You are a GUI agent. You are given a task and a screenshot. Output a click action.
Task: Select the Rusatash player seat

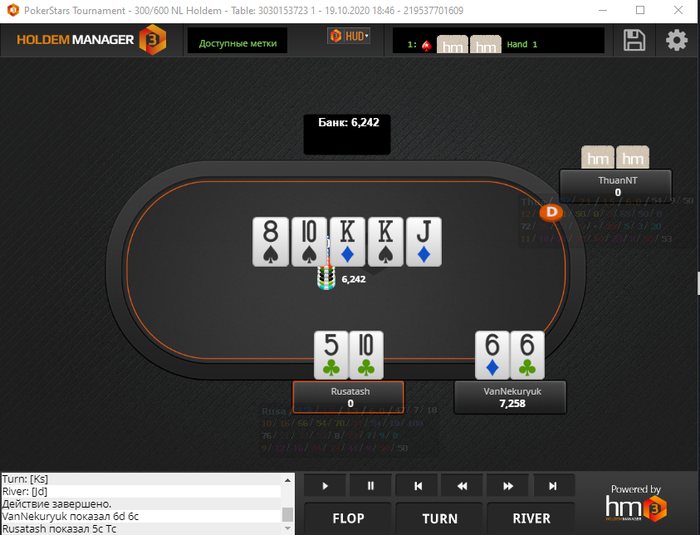point(349,397)
